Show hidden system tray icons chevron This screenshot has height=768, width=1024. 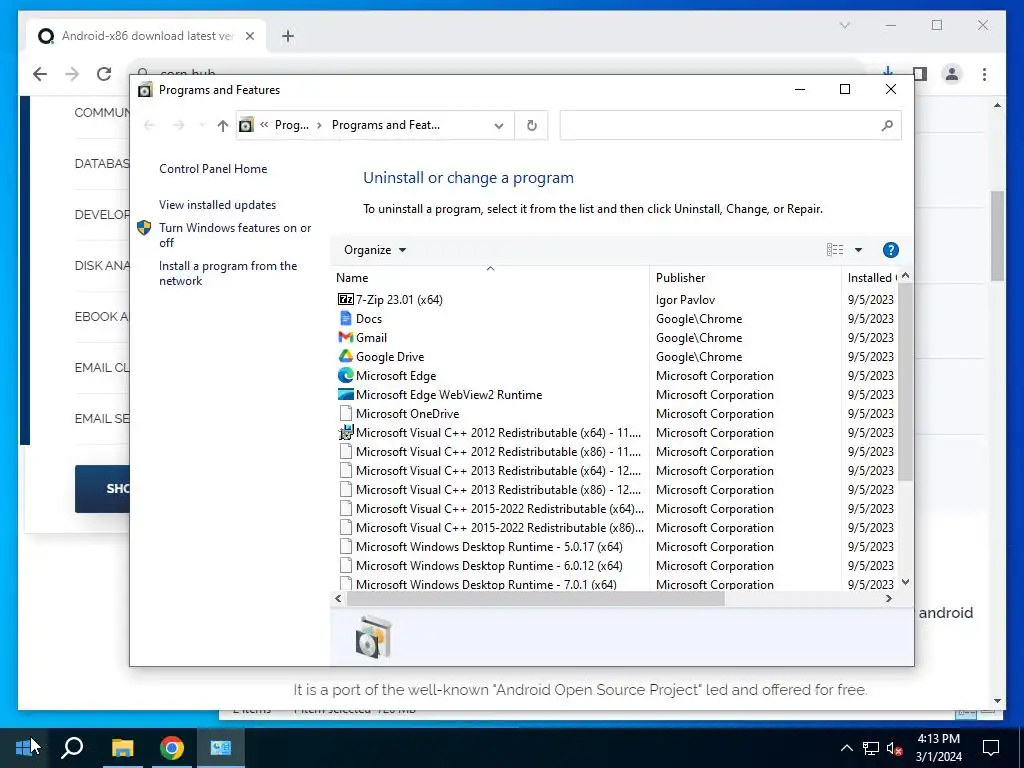pos(846,748)
